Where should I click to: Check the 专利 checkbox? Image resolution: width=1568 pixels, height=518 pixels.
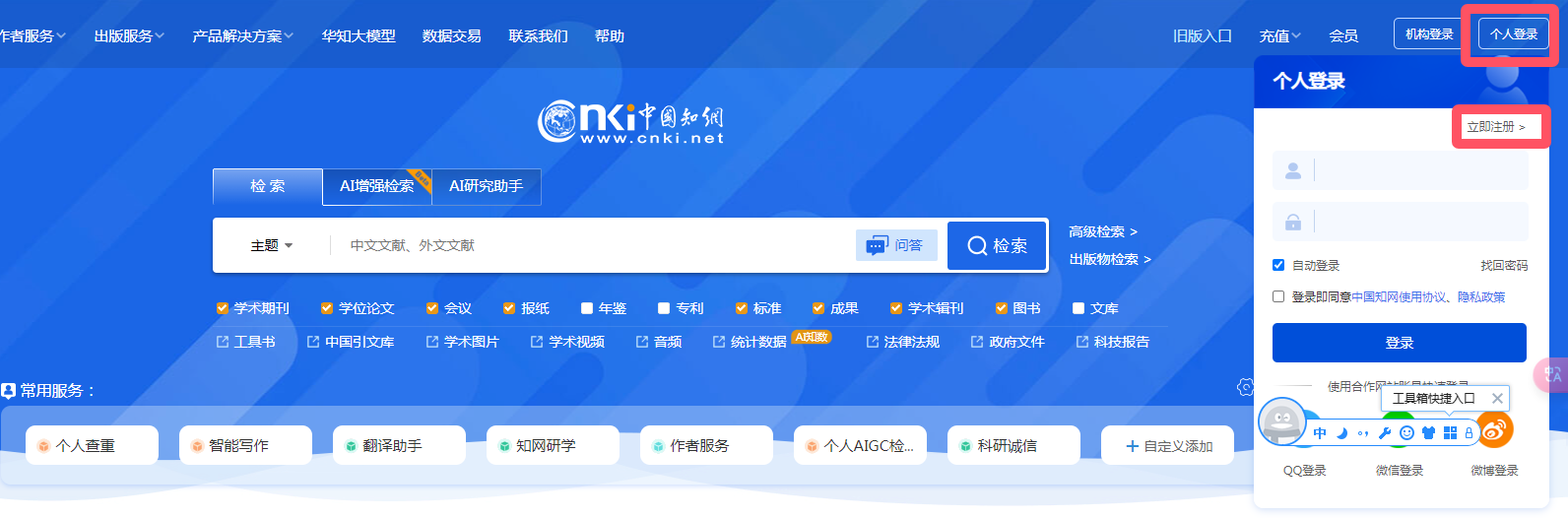coord(664,308)
